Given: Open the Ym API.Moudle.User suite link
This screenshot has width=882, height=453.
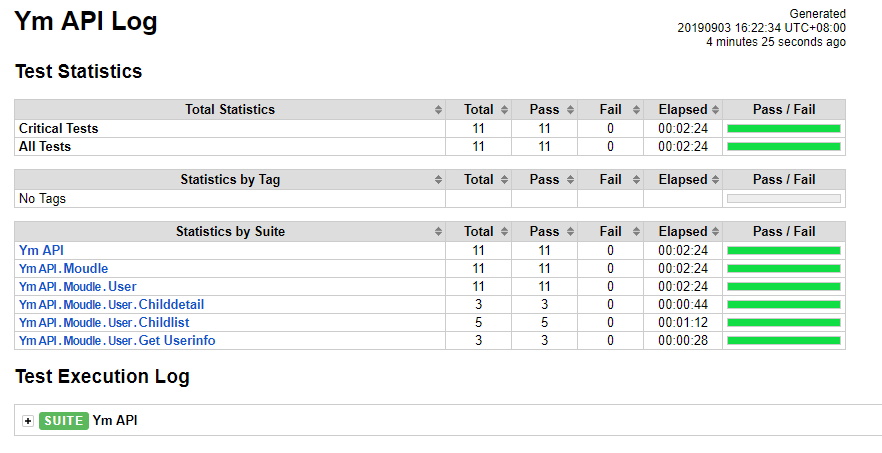Looking at the screenshot, I should tap(78, 286).
